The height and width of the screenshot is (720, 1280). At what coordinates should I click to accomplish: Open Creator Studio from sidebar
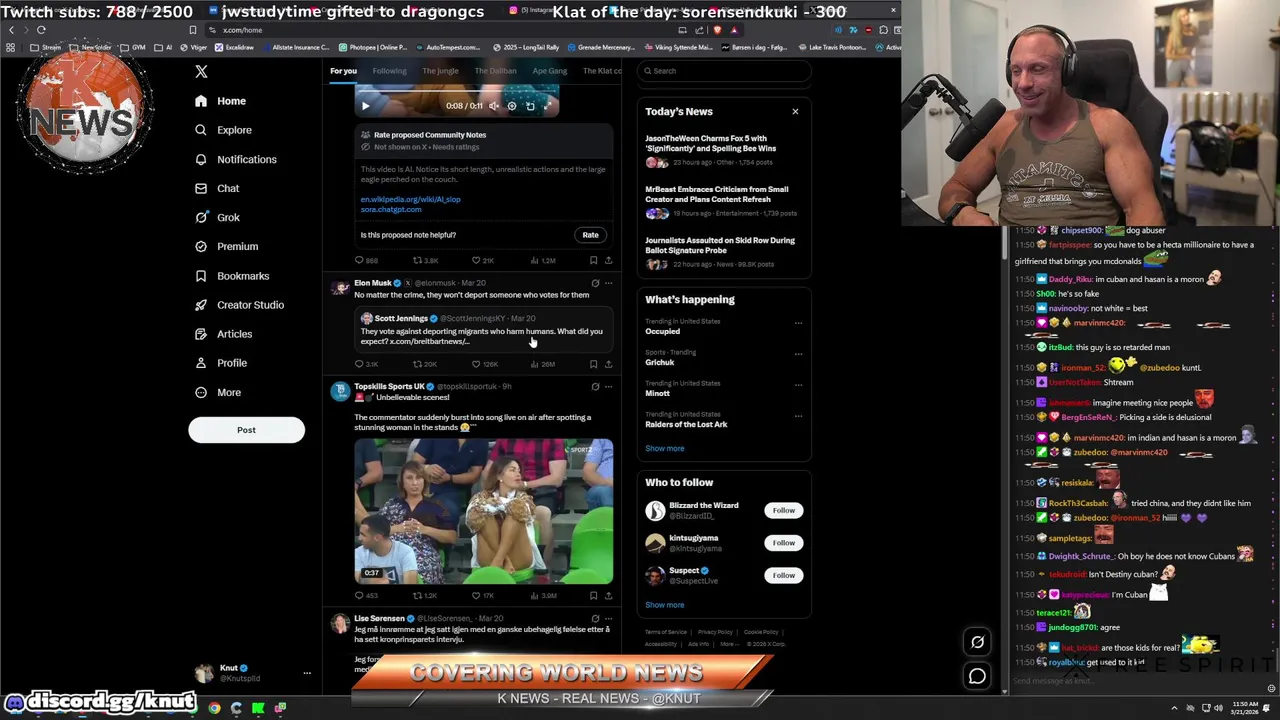tap(239, 305)
